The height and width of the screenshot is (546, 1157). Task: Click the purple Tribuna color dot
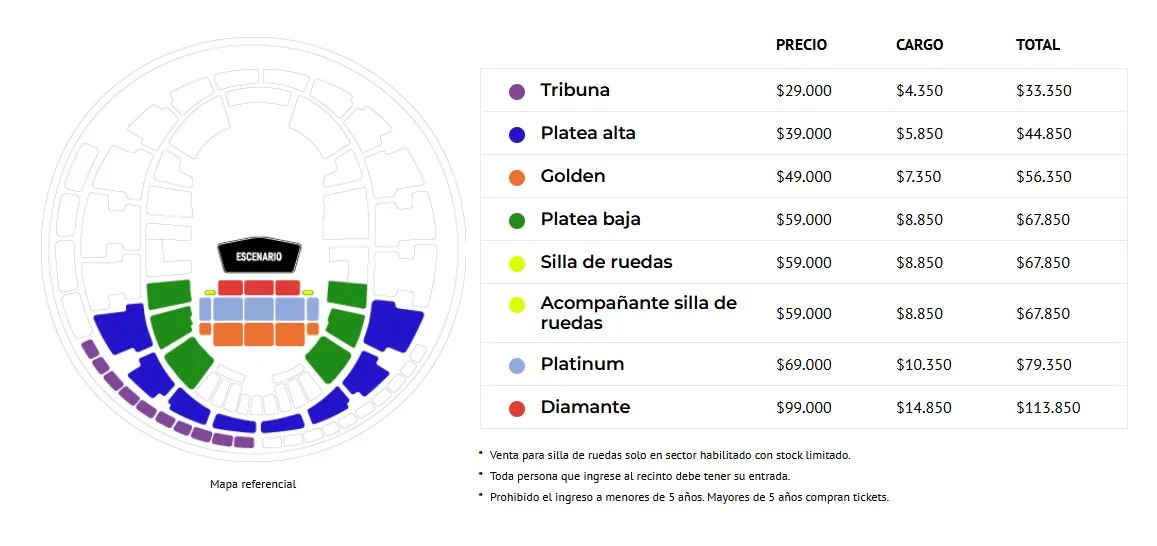517,91
